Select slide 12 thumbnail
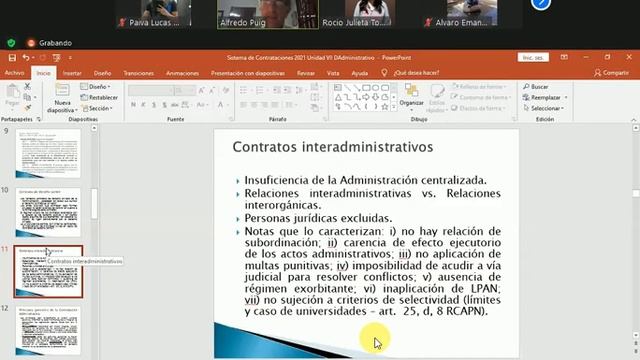The image size is (640, 360). click(48, 330)
